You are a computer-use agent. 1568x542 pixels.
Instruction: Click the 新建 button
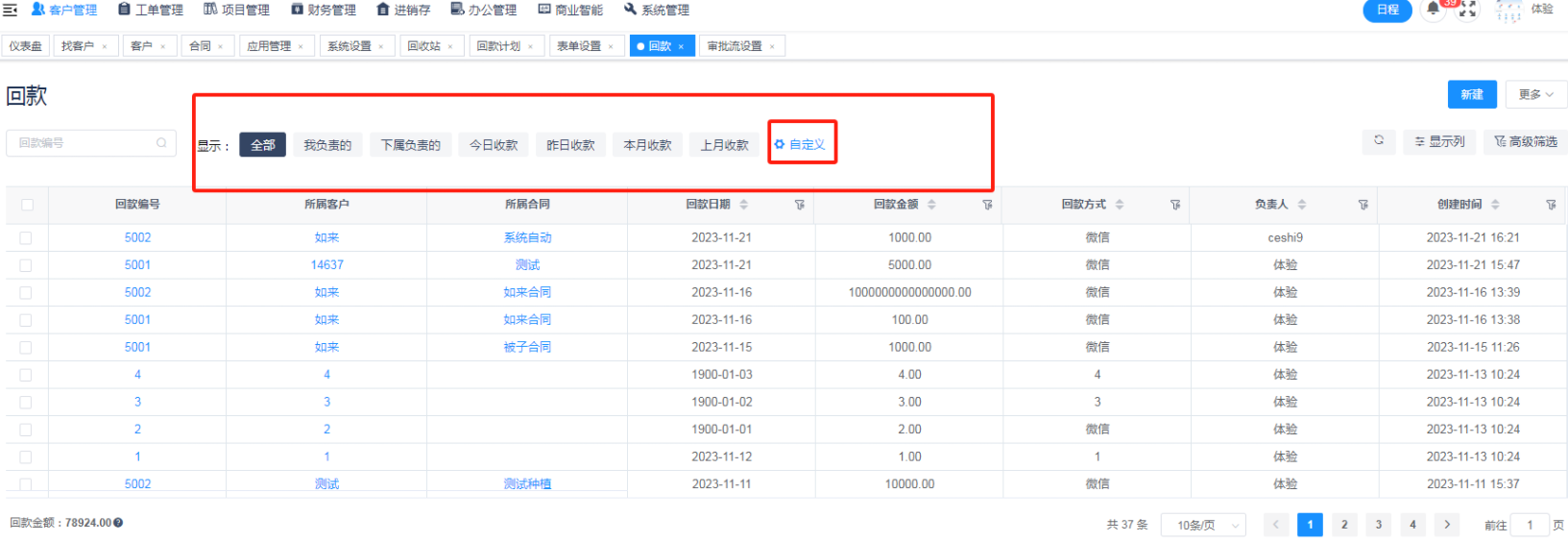pos(1472,94)
